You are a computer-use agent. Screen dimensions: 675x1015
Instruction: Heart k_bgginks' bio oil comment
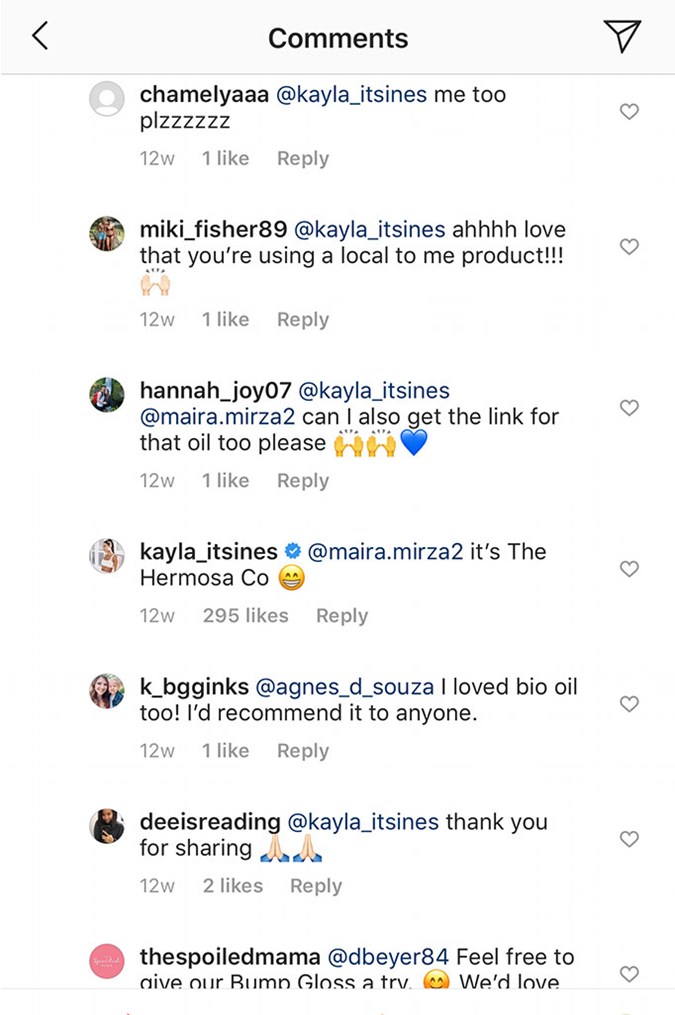(629, 704)
